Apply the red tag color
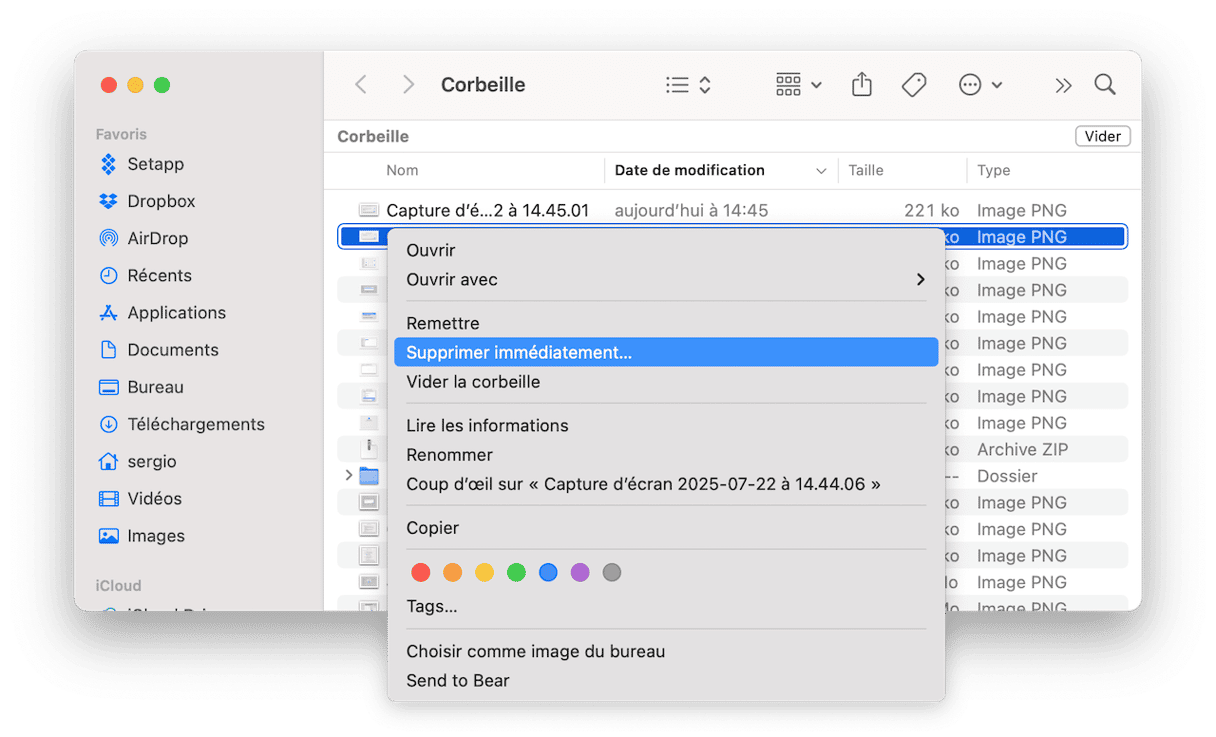The image size is (1216, 737). pyautogui.click(x=421, y=573)
